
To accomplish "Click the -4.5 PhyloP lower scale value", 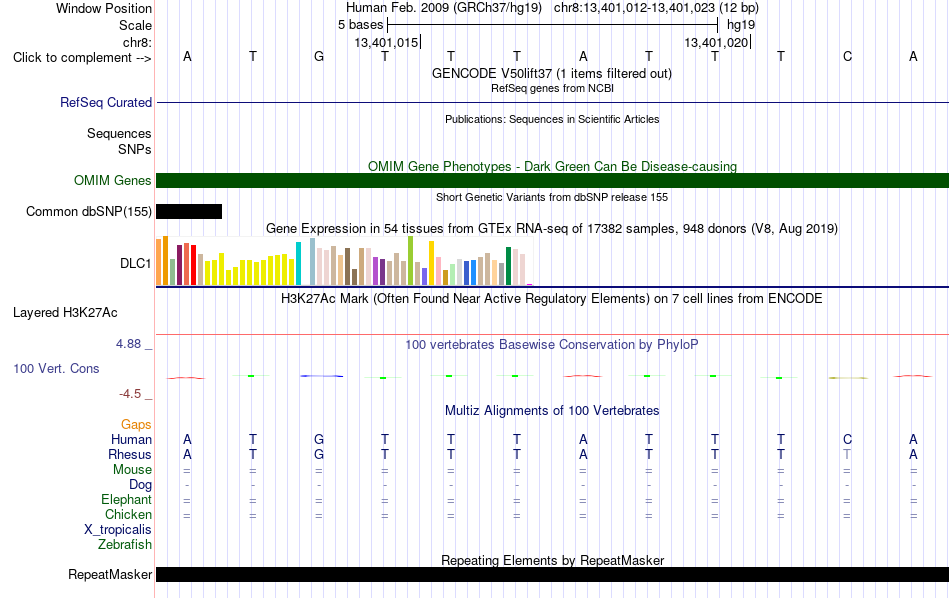I will (130, 394).
